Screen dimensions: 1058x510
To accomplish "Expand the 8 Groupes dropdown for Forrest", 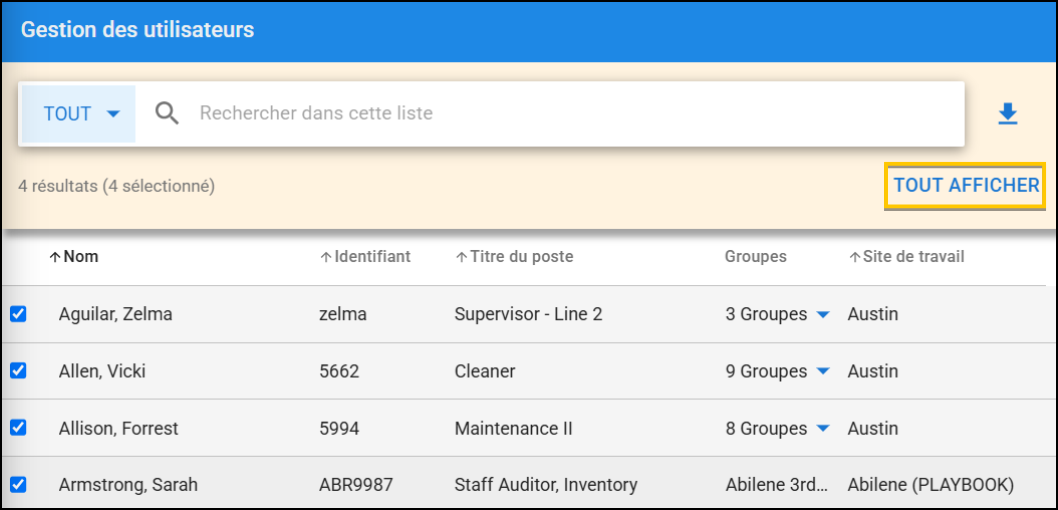I will (822, 429).
